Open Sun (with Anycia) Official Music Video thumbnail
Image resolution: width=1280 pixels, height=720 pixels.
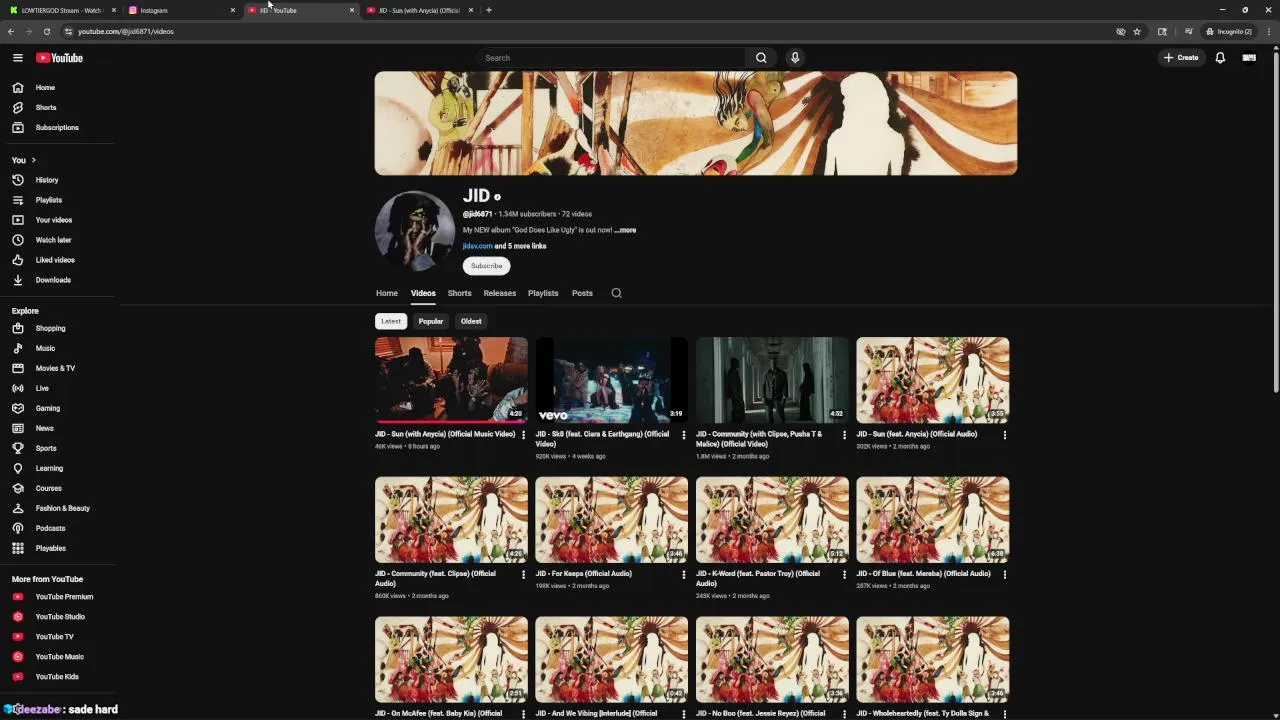click(x=451, y=380)
